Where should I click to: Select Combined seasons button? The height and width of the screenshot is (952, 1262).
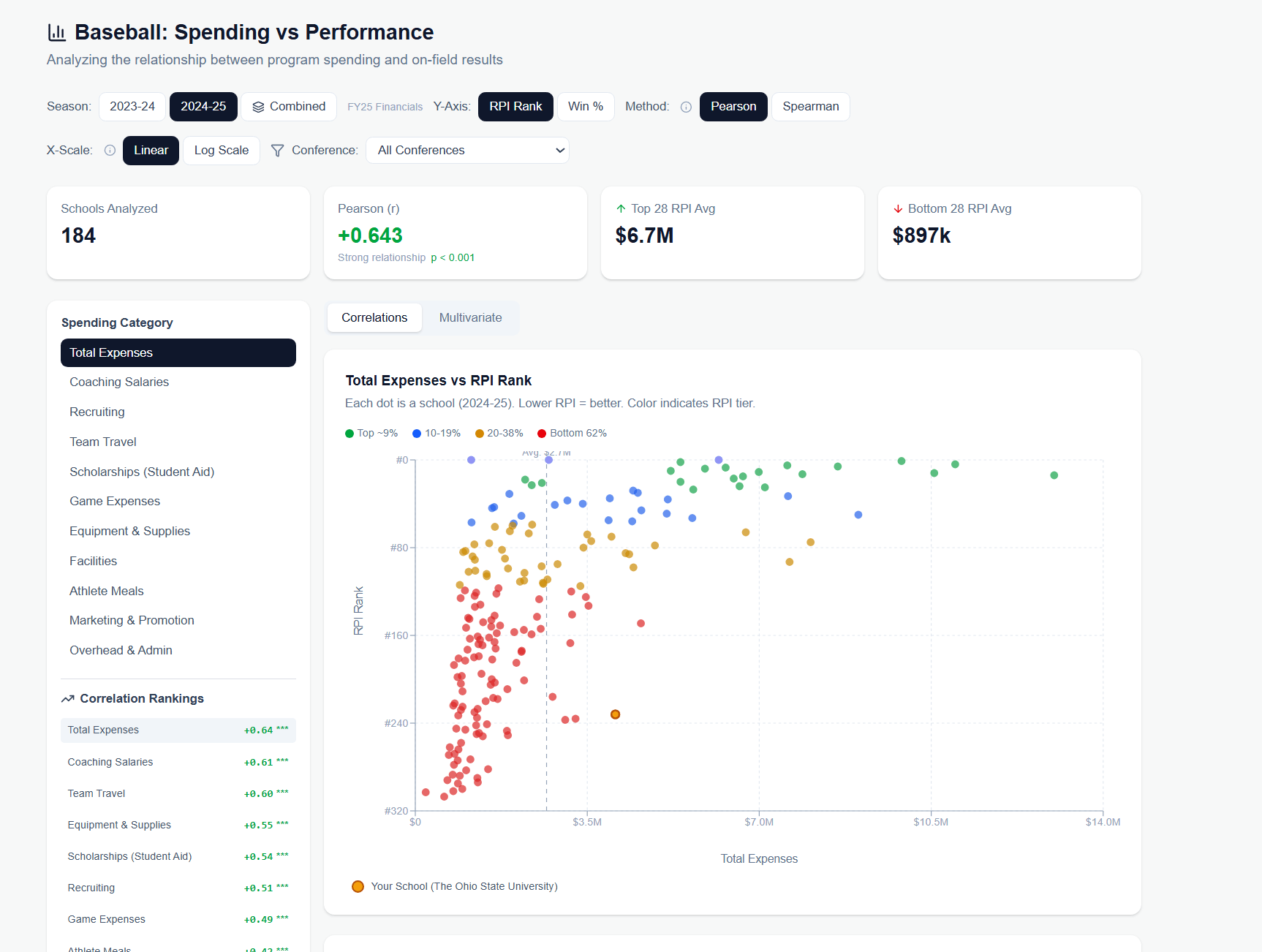[289, 107]
